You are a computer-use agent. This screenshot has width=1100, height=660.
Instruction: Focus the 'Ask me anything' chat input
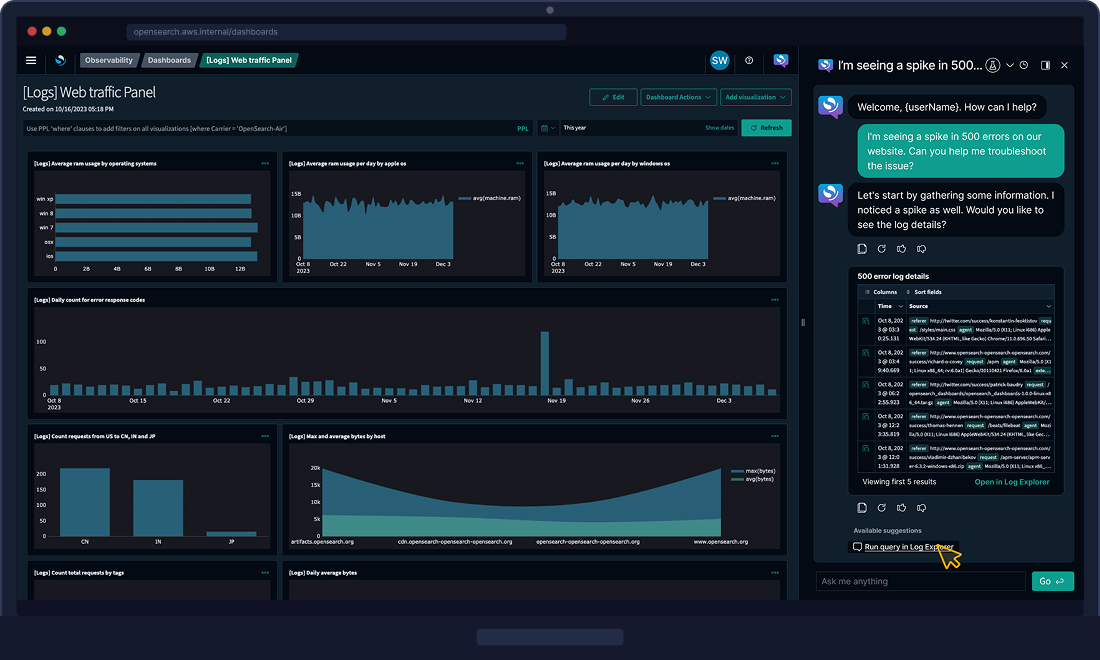tap(920, 581)
